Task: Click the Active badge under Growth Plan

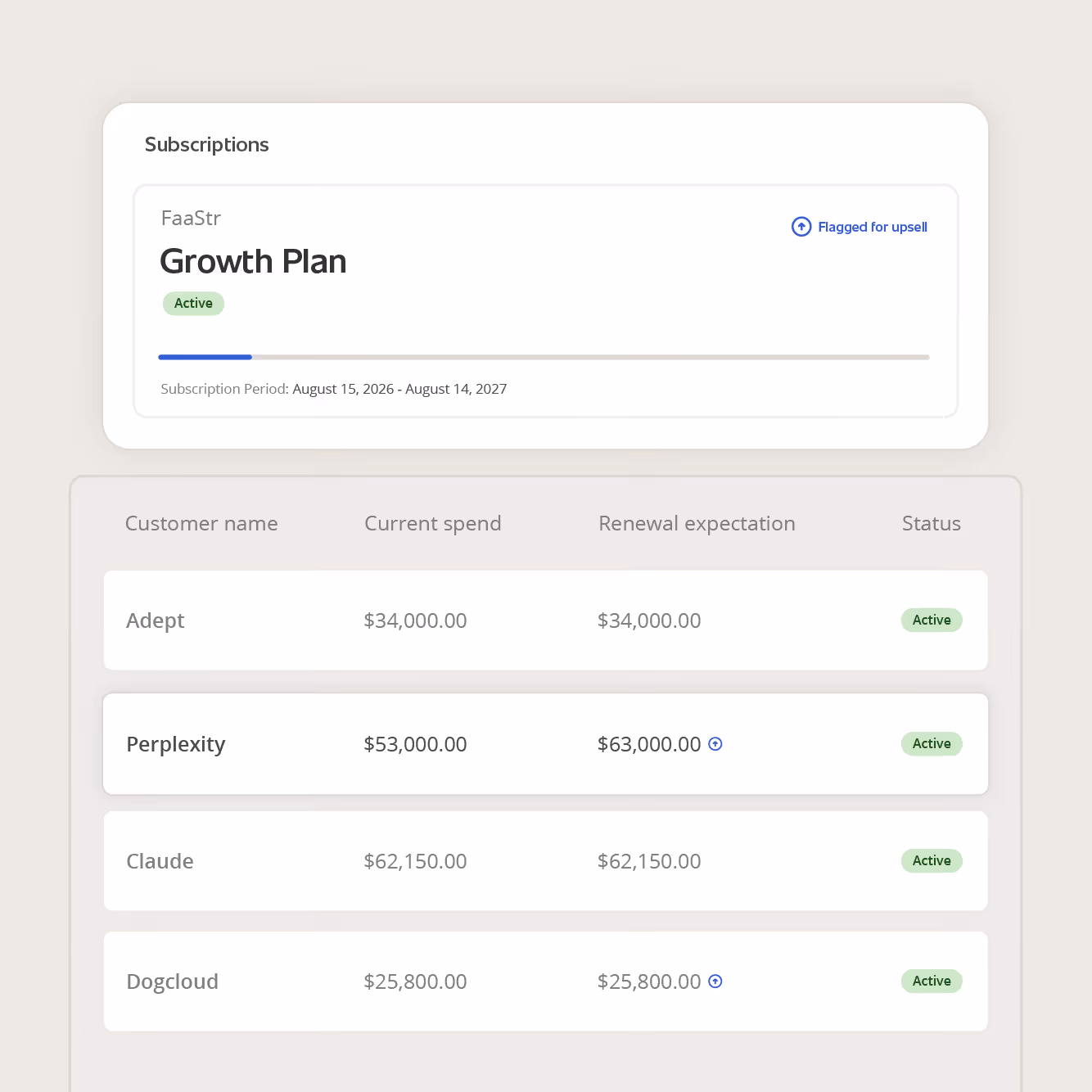Action: 193,303
